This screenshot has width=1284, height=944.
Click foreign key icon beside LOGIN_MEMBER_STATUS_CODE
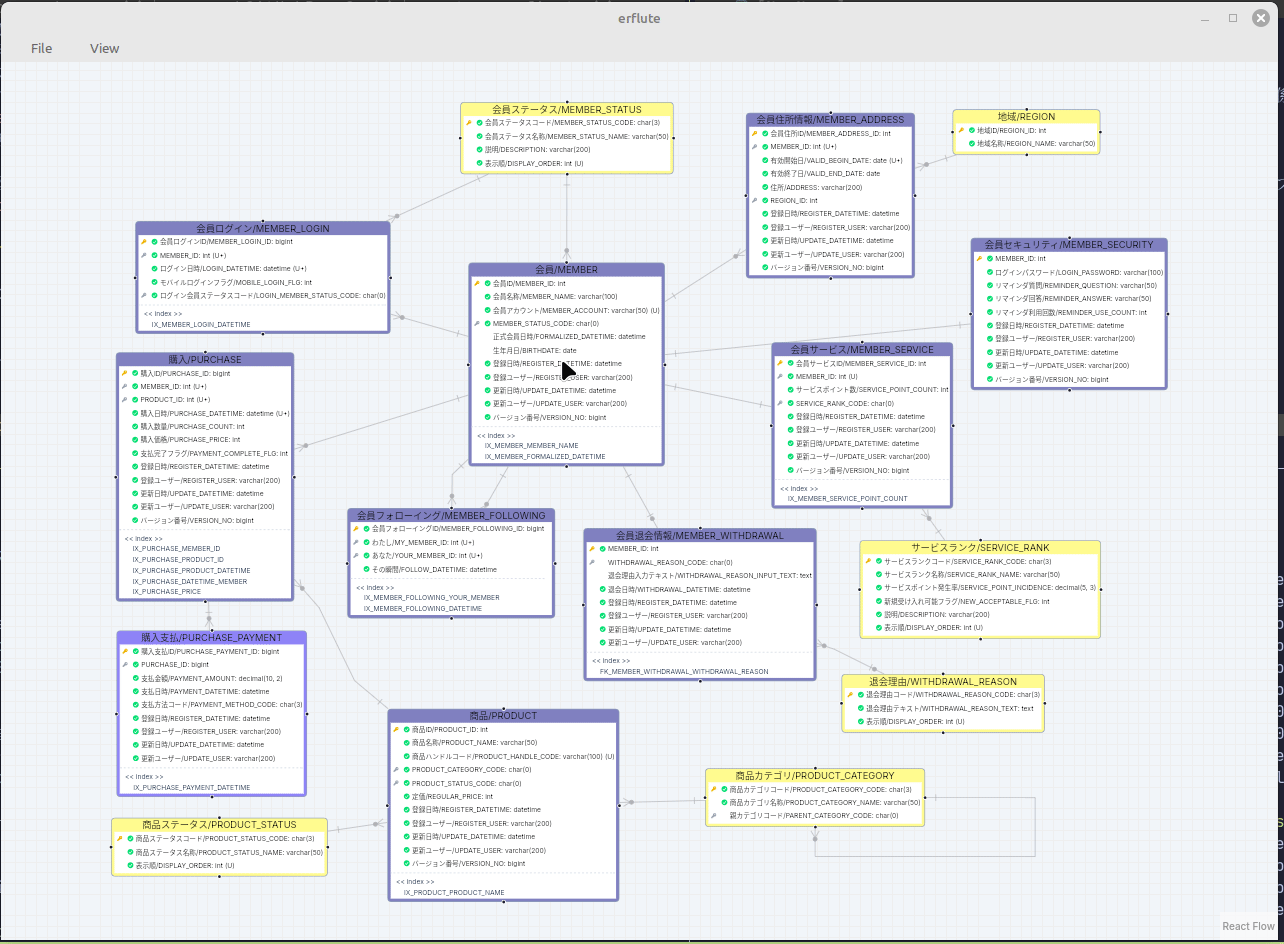coord(144,295)
